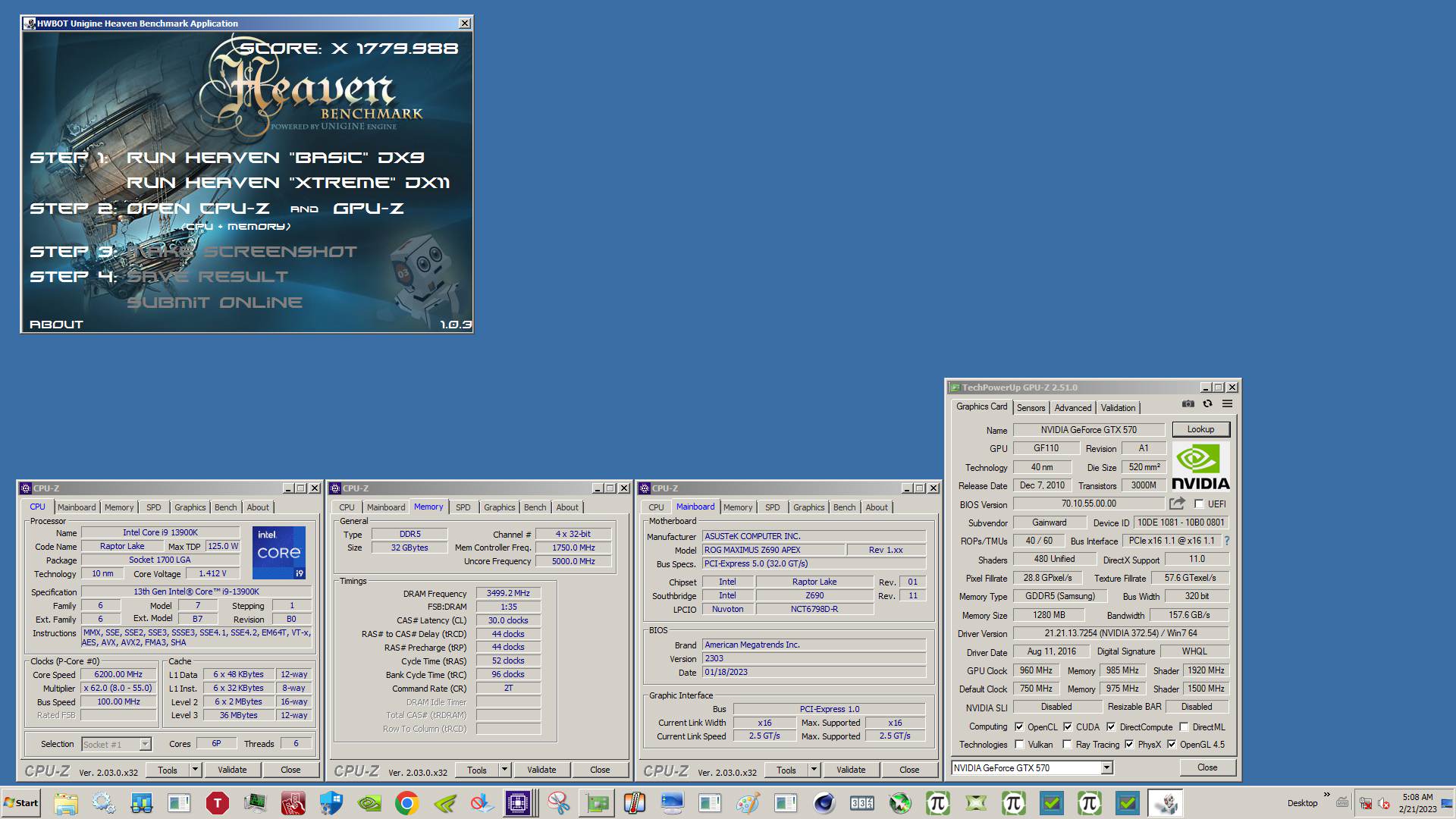Open Graphics tab in CPU-Z motherboard window
This screenshot has width=1456, height=819.
(808, 507)
